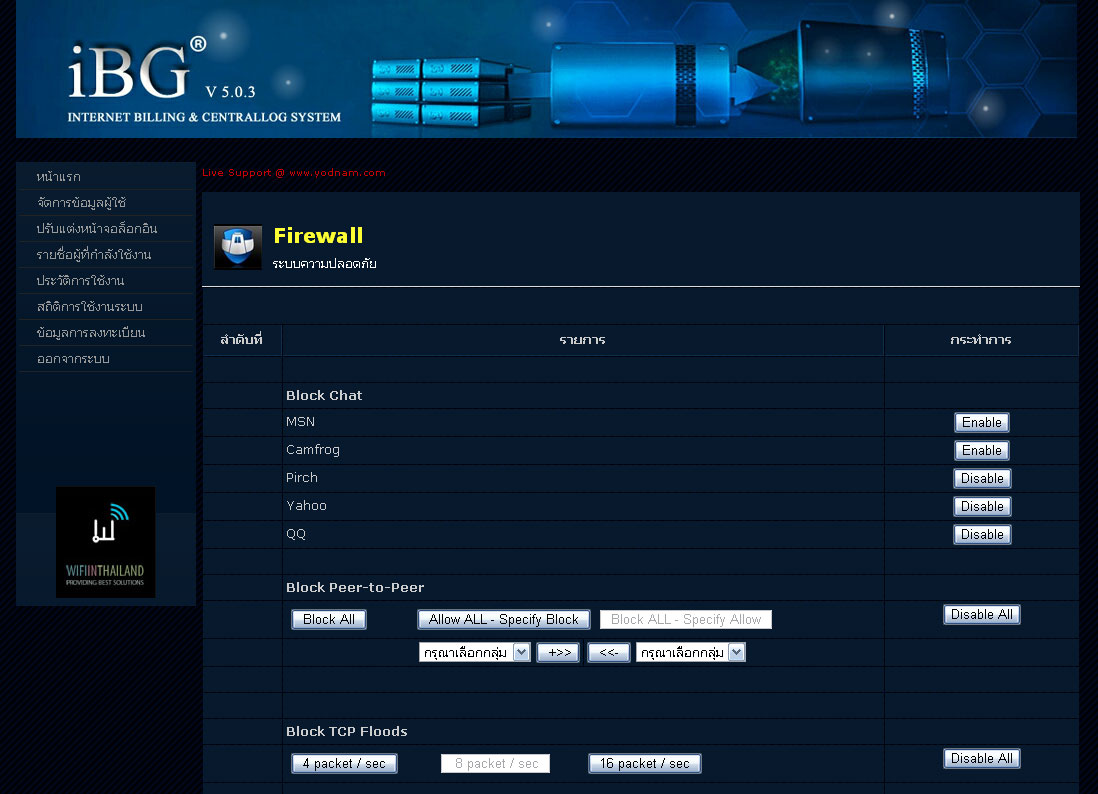Image resolution: width=1098 pixels, height=794 pixels.
Task: Open จัดการข้อมูลผู้ใช้ menu item
Action: coord(81,202)
